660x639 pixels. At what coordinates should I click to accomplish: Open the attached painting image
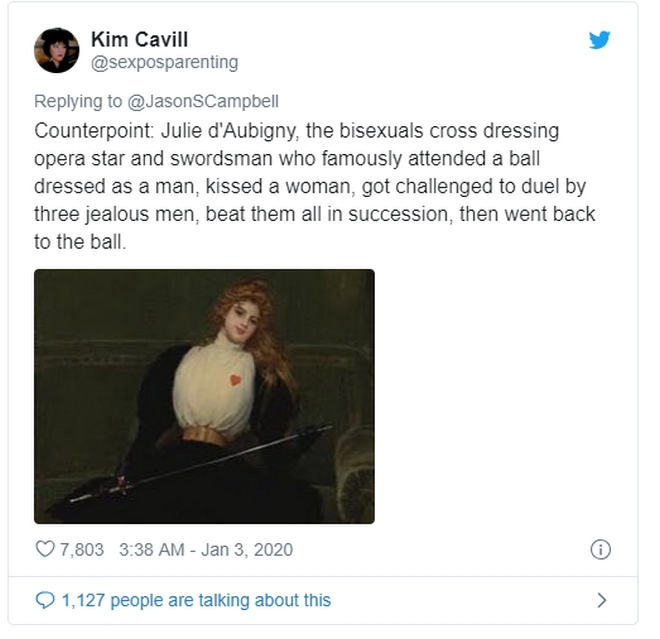[x=204, y=396]
